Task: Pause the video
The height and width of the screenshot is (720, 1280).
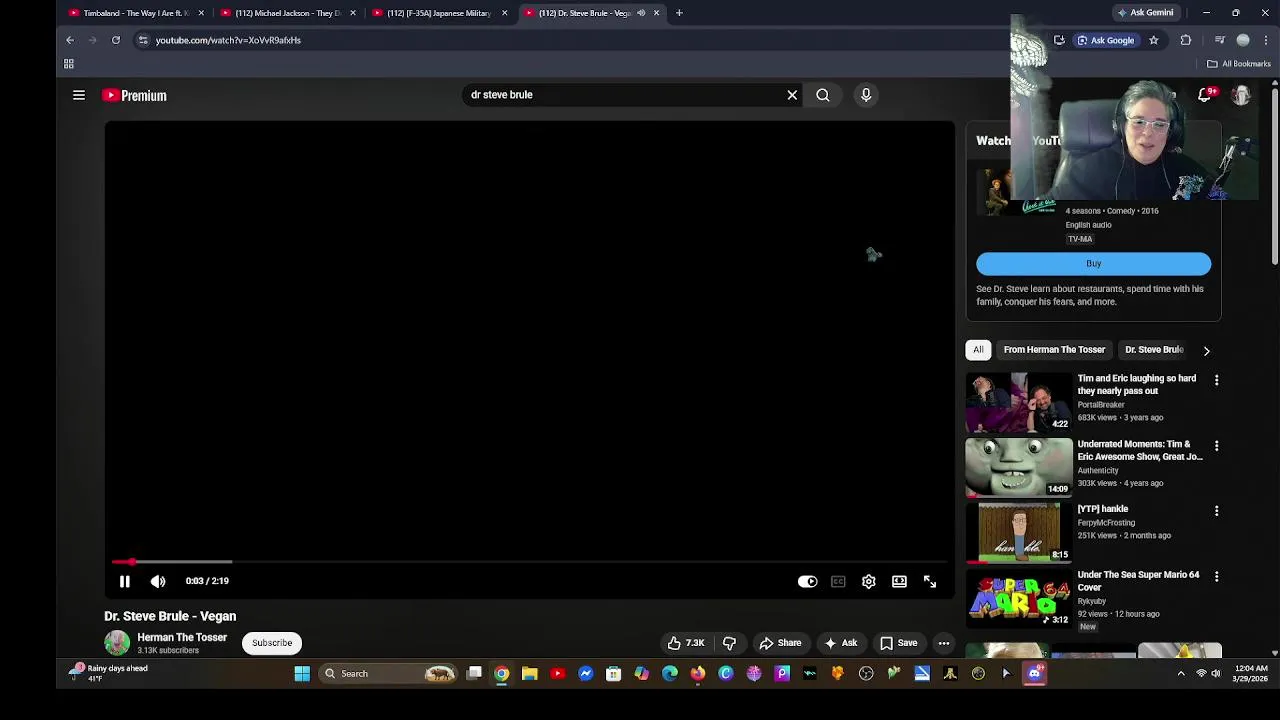Action: [125, 581]
